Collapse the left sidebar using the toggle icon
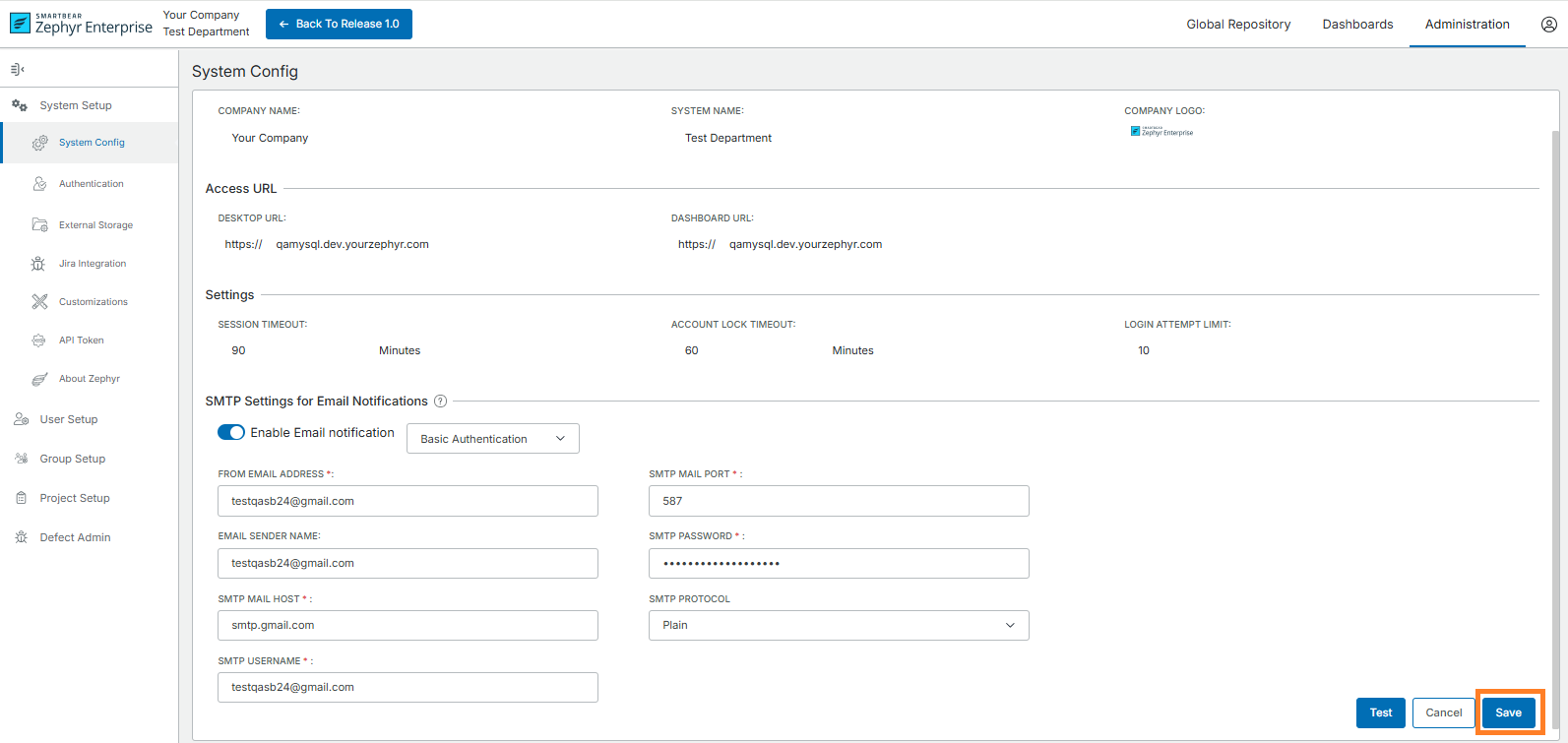Screen dimensions: 1568x743 point(18,69)
